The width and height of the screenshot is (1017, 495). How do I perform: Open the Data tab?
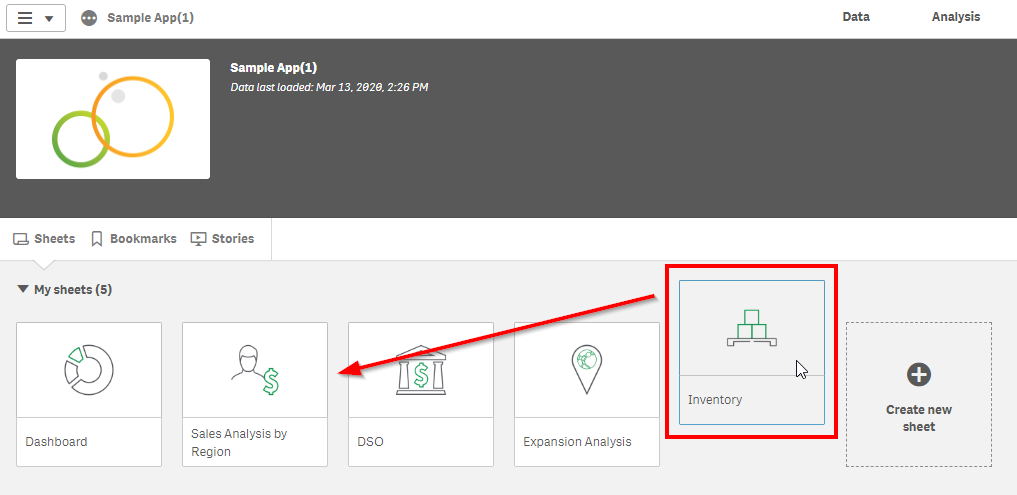point(855,17)
